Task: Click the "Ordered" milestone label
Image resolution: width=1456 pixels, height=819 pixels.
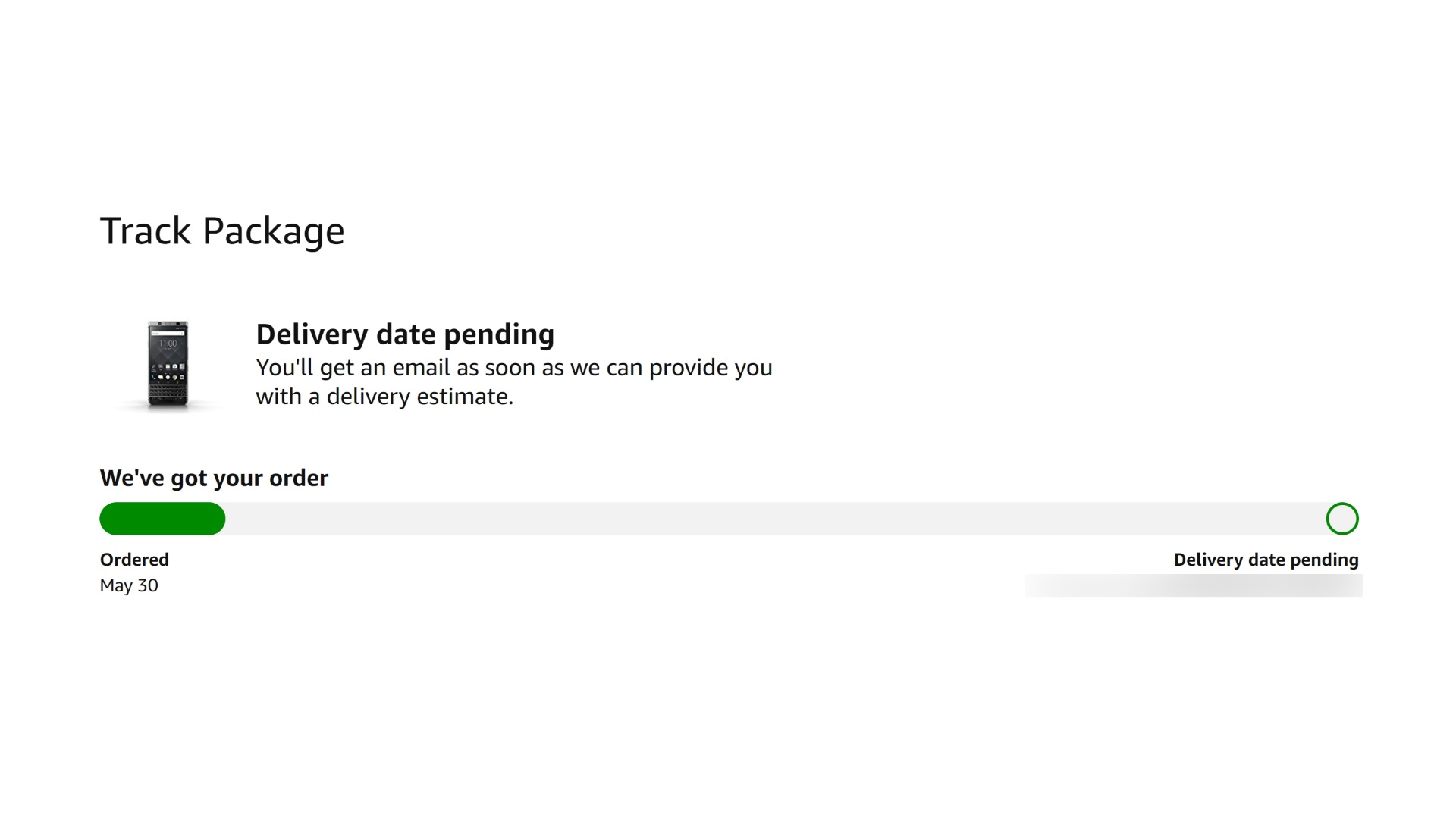Action: point(134,560)
